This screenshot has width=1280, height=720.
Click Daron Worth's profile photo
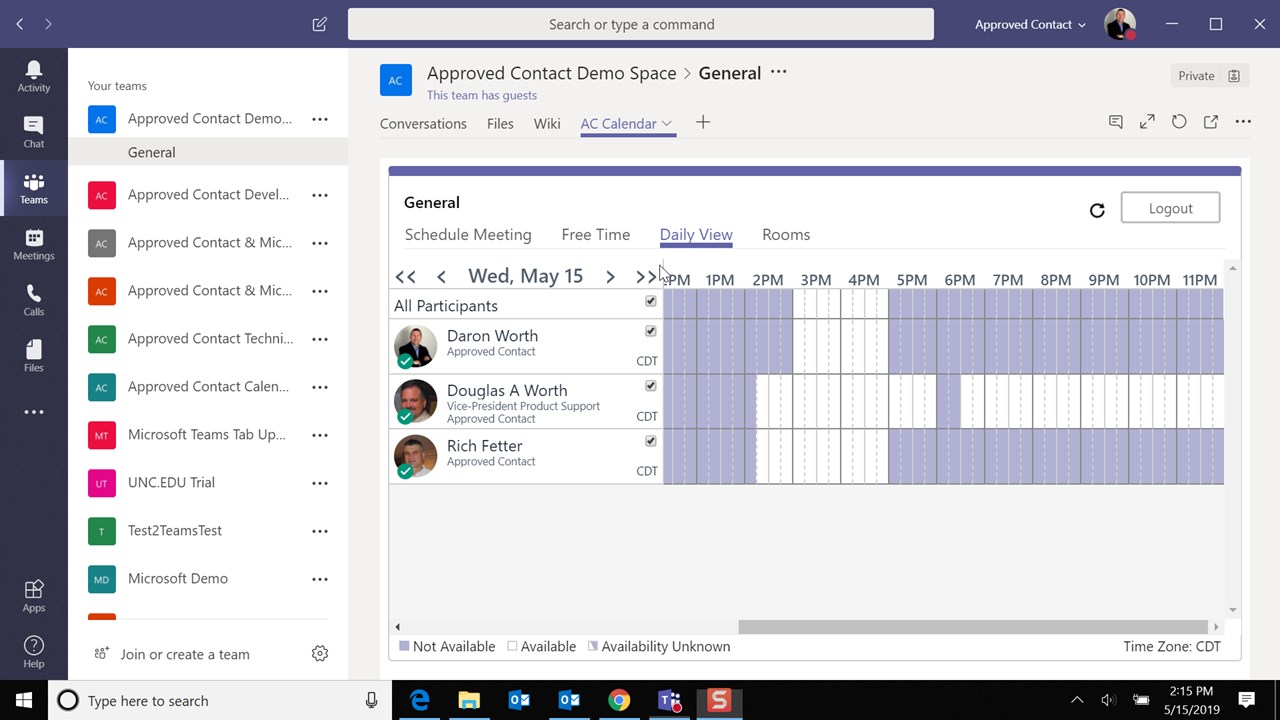pyautogui.click(x=415, y=346)
